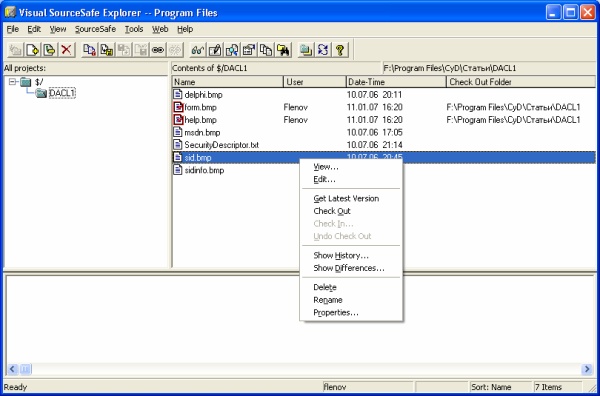Click the flenov user status bar entry
The image size is (600, 396).
click(x=368, y=387)
